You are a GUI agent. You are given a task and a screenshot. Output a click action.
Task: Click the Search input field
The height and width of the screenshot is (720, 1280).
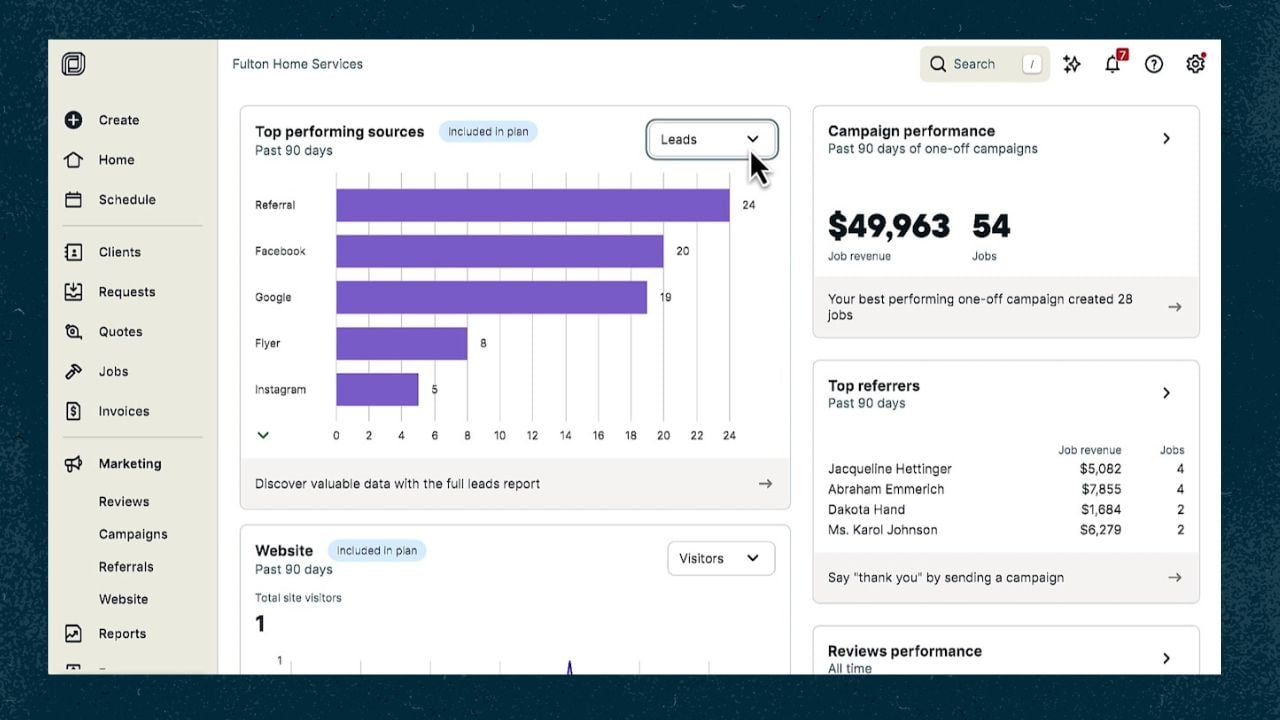pyautogui.click(x=984, y=64)
